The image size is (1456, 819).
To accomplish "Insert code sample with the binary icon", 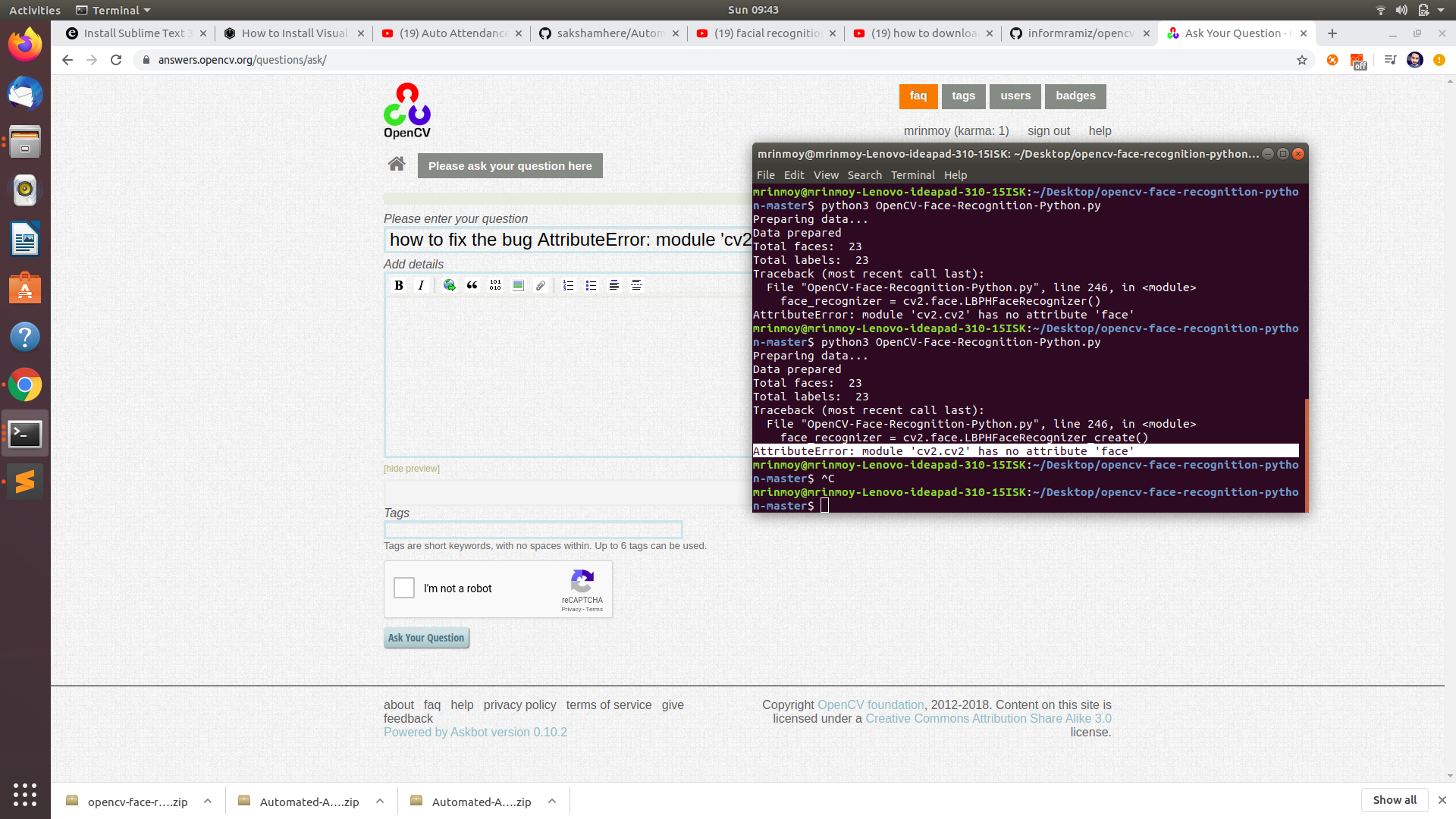I will coord(495,285).
